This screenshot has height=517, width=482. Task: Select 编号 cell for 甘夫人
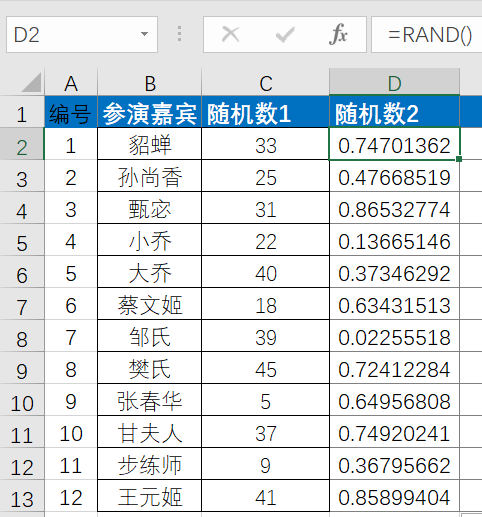tap(71, 432)
